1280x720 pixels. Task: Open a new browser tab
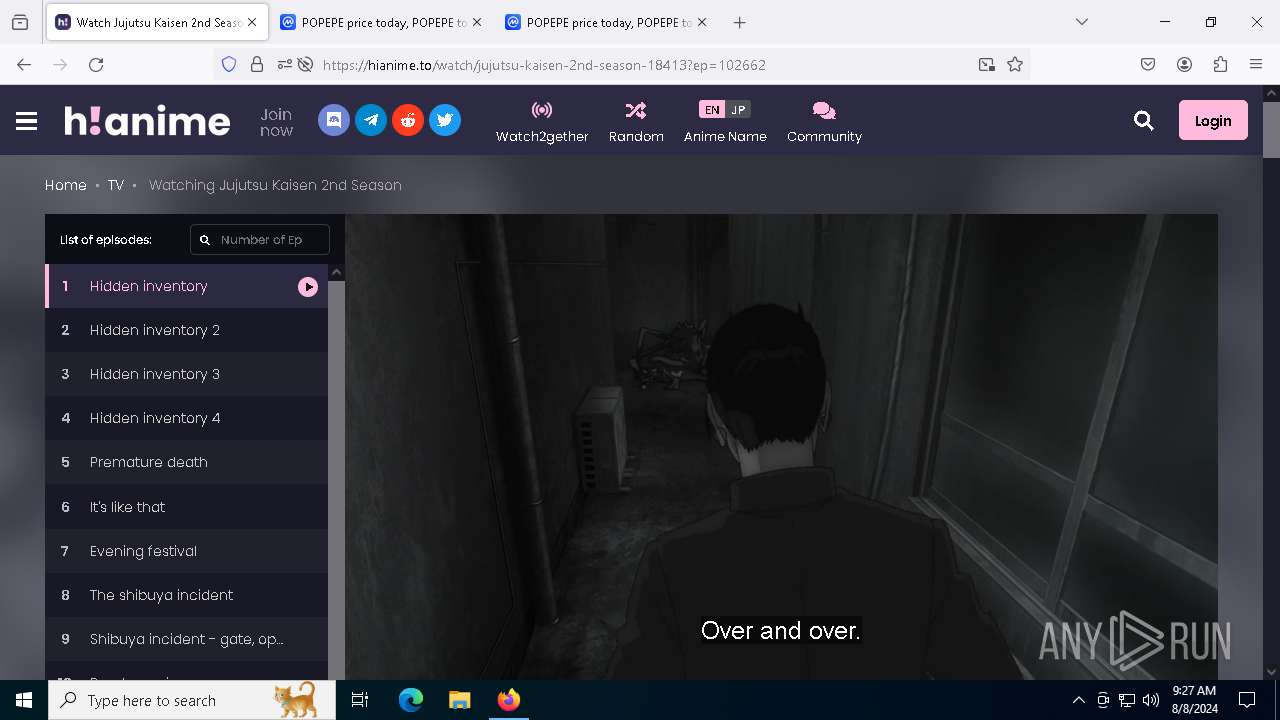click(x=739, y=22)
